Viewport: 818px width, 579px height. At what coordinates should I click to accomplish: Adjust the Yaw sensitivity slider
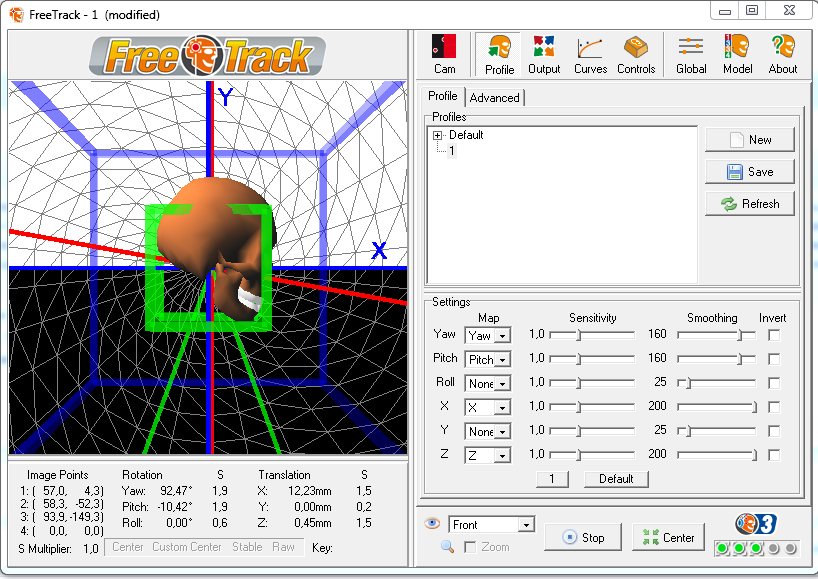click(x=592, y=335)
